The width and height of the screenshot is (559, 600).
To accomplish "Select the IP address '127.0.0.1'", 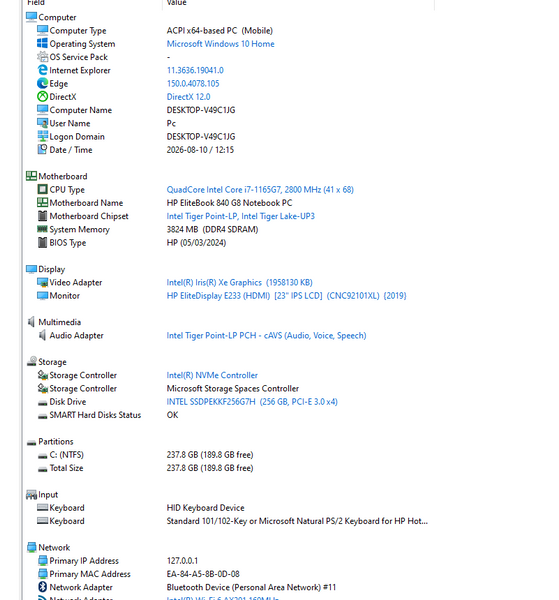I will (x=182, y=561).
